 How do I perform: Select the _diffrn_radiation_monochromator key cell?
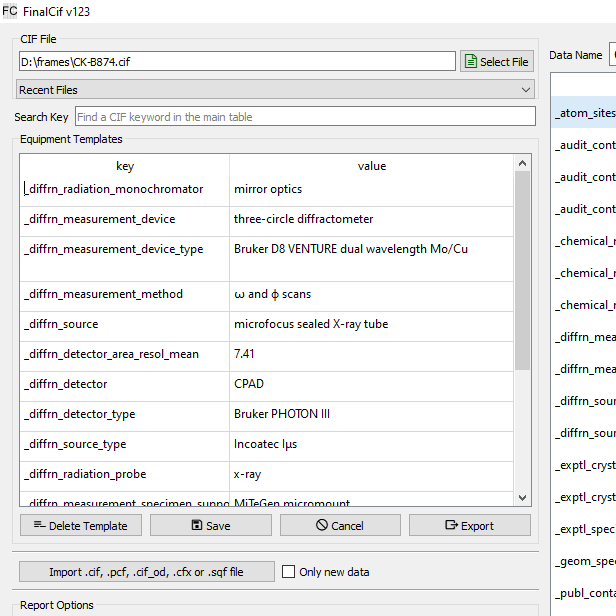(124, 189)
